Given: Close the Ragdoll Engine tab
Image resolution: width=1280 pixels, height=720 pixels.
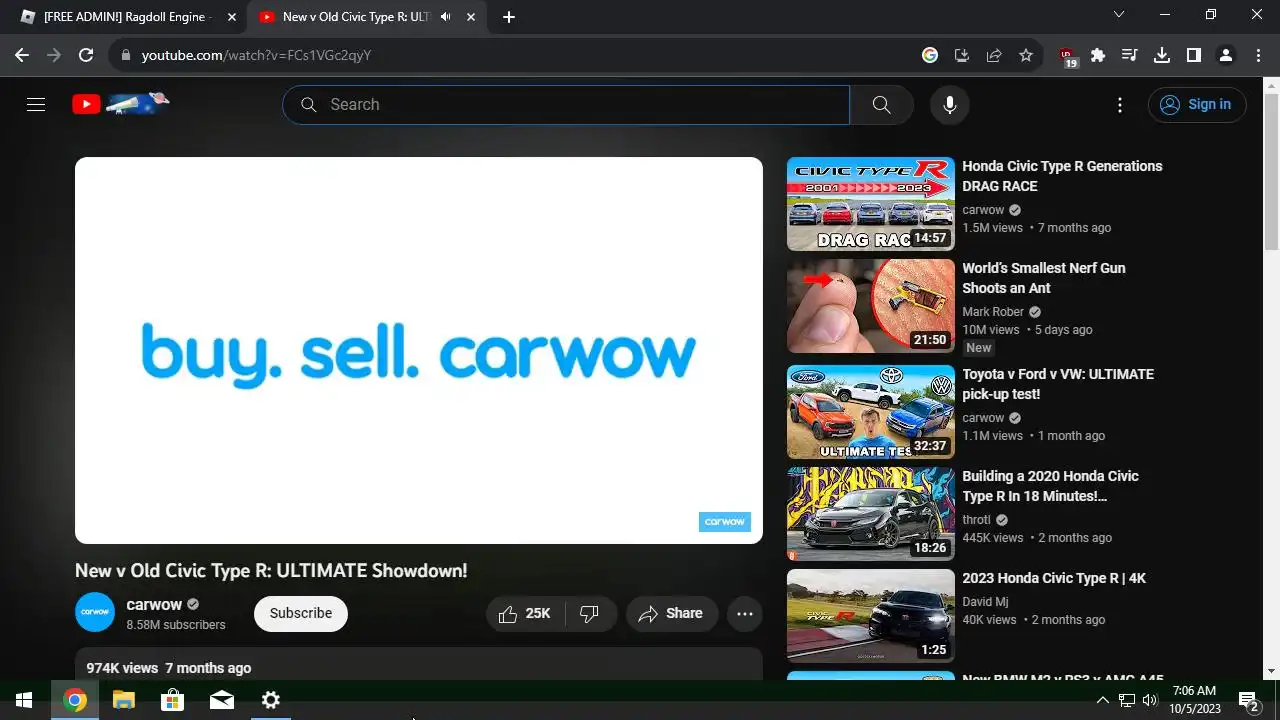Looking at the screenshot, I should tap(232, 17).
